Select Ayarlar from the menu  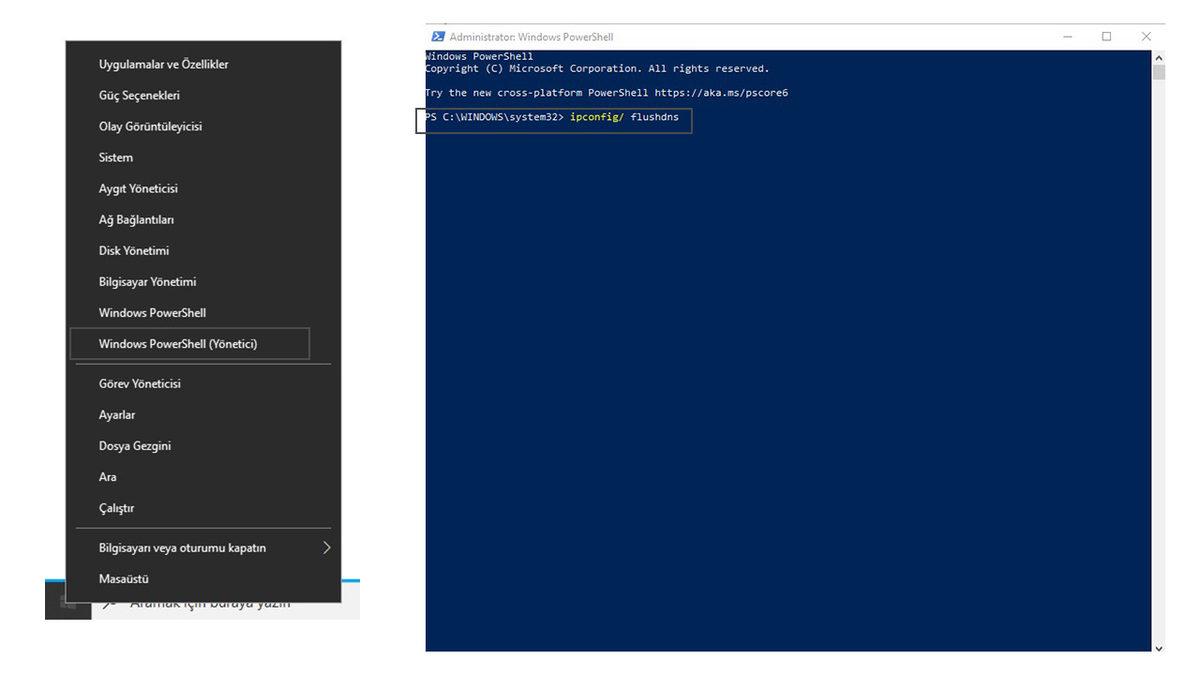[117, 415]
